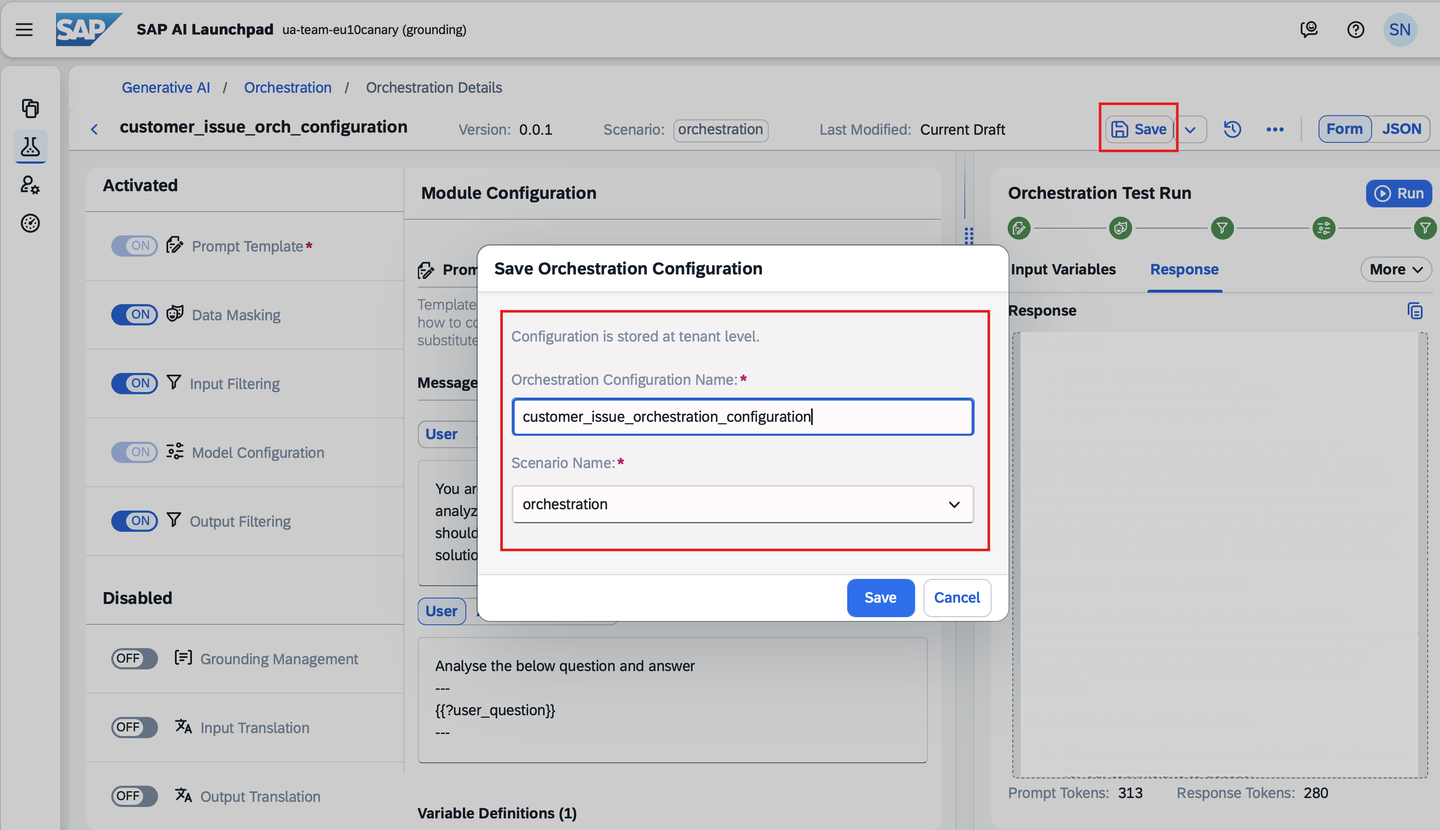Select the second User message role tab
The width and height of the screenshot is (1440, 830).
pyautogui.click(x=441, y=611)
